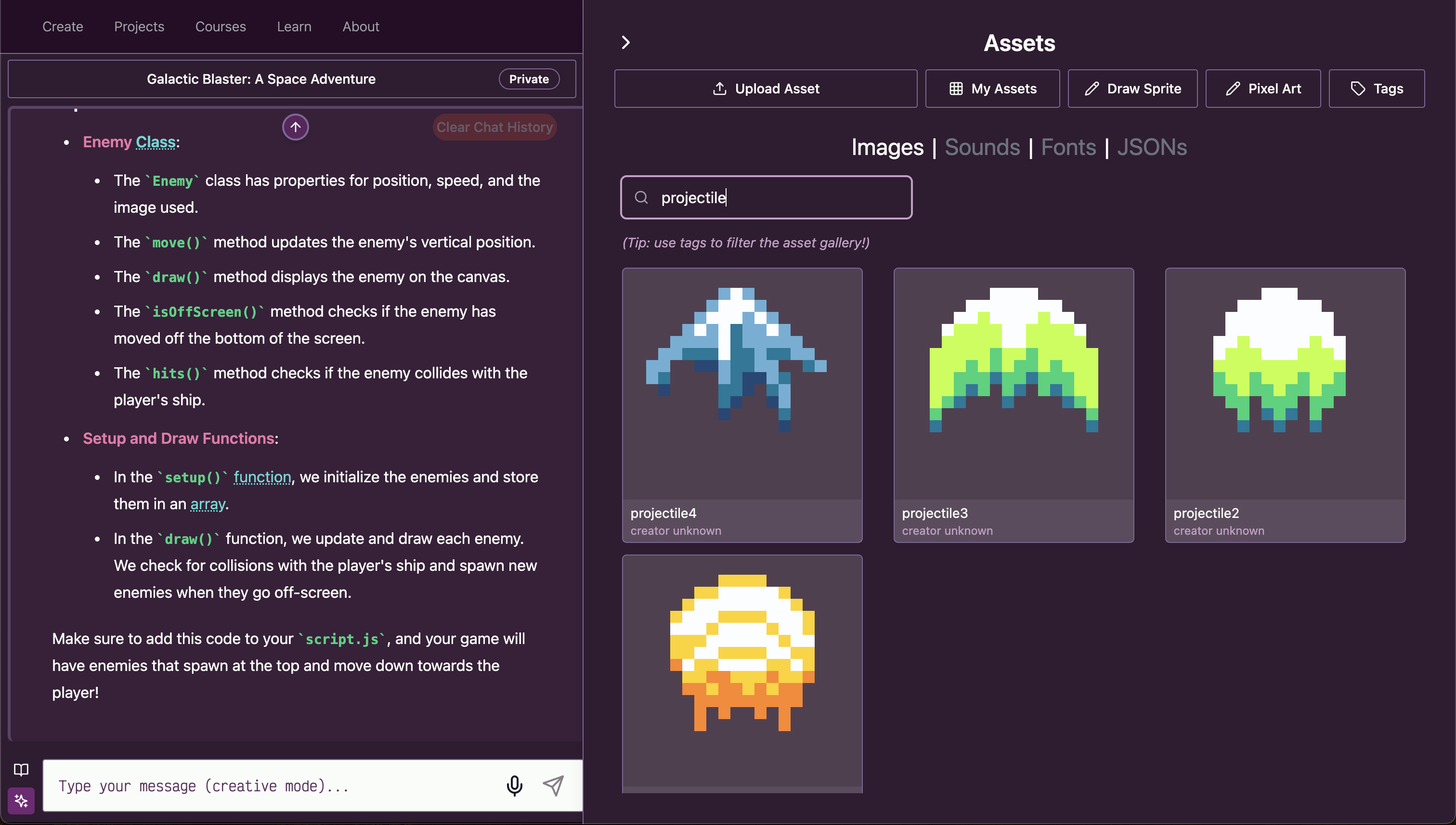Open the Draw Sprite editor
1456x825 pixels.
(x=1132, y=89)
